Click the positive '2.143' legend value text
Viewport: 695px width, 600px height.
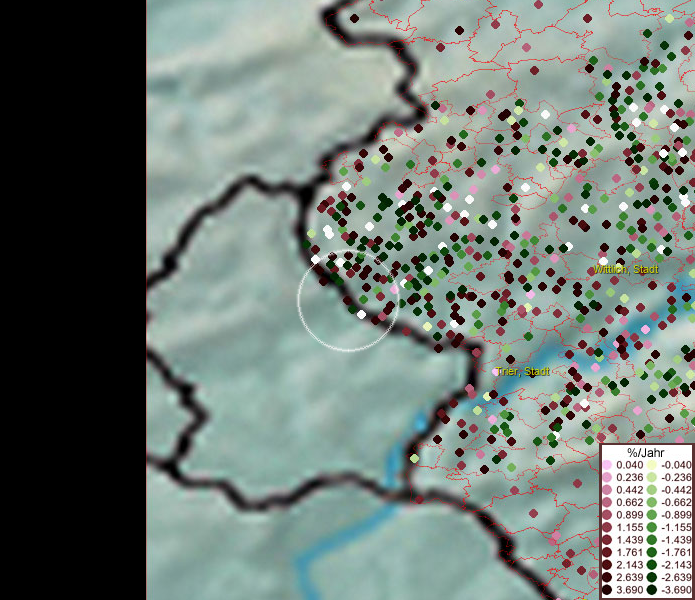[x=629, y=565]
